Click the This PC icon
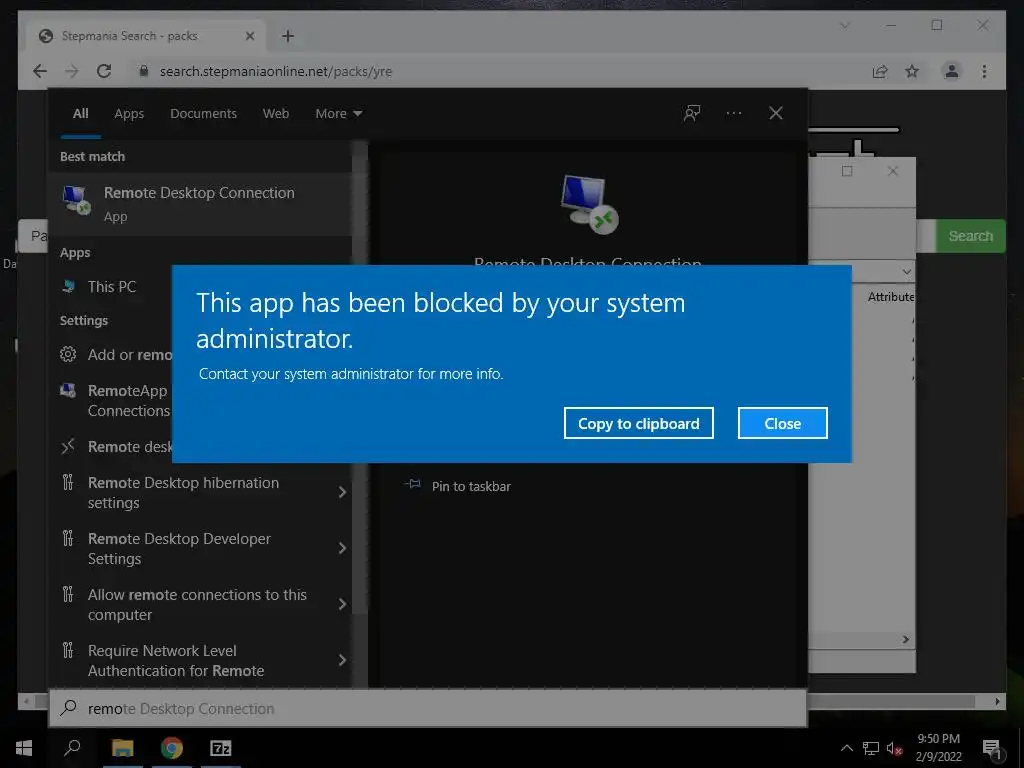 point(68,286)
